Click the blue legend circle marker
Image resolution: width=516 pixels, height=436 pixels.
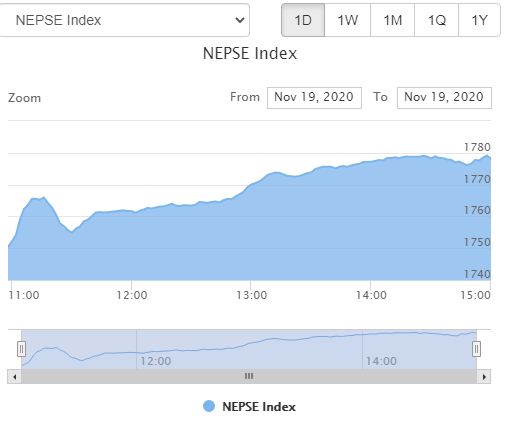pyautogui.click(x=209, y=406)
